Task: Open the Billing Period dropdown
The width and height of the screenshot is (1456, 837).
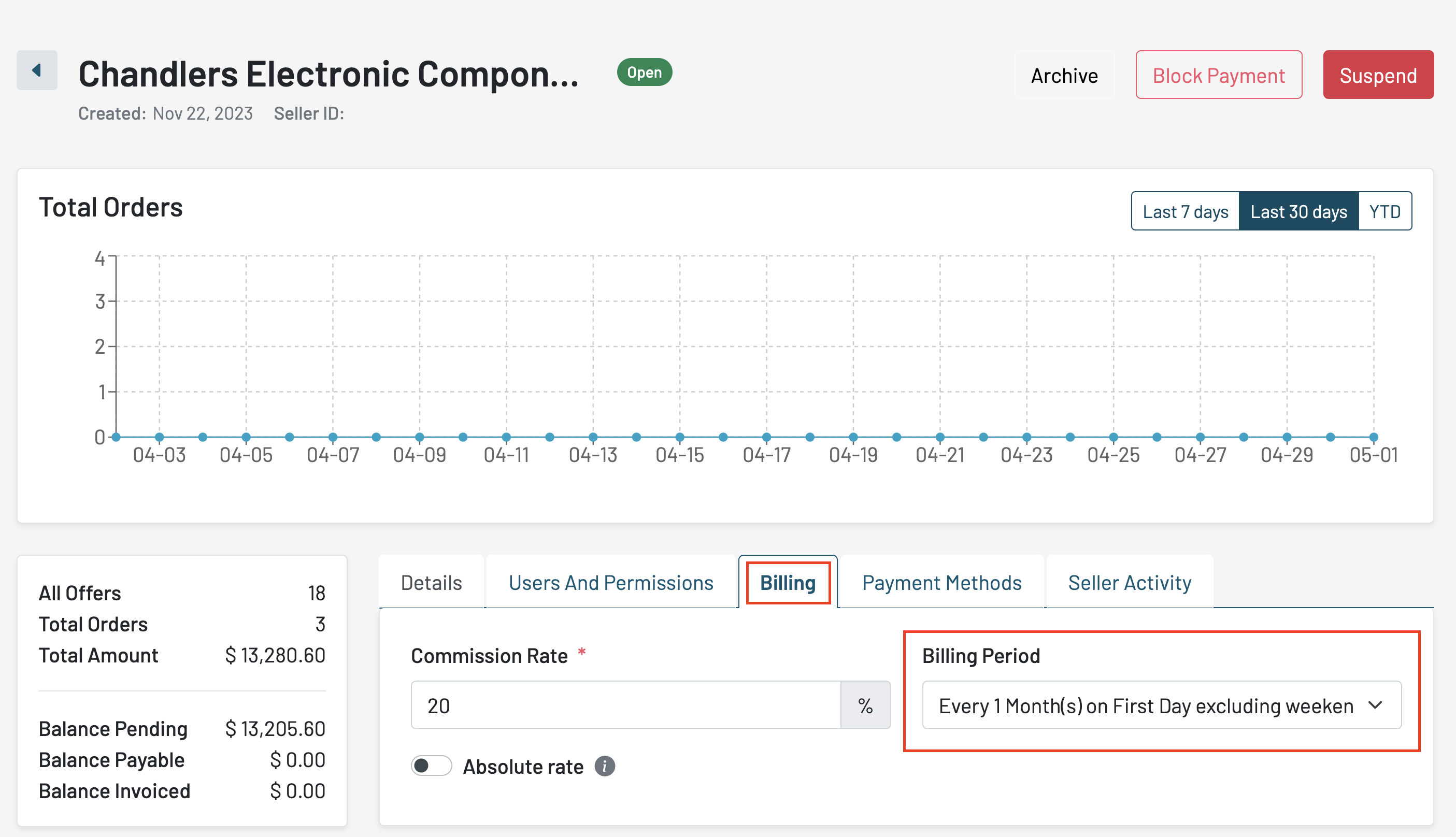Action: [1161, 705]
